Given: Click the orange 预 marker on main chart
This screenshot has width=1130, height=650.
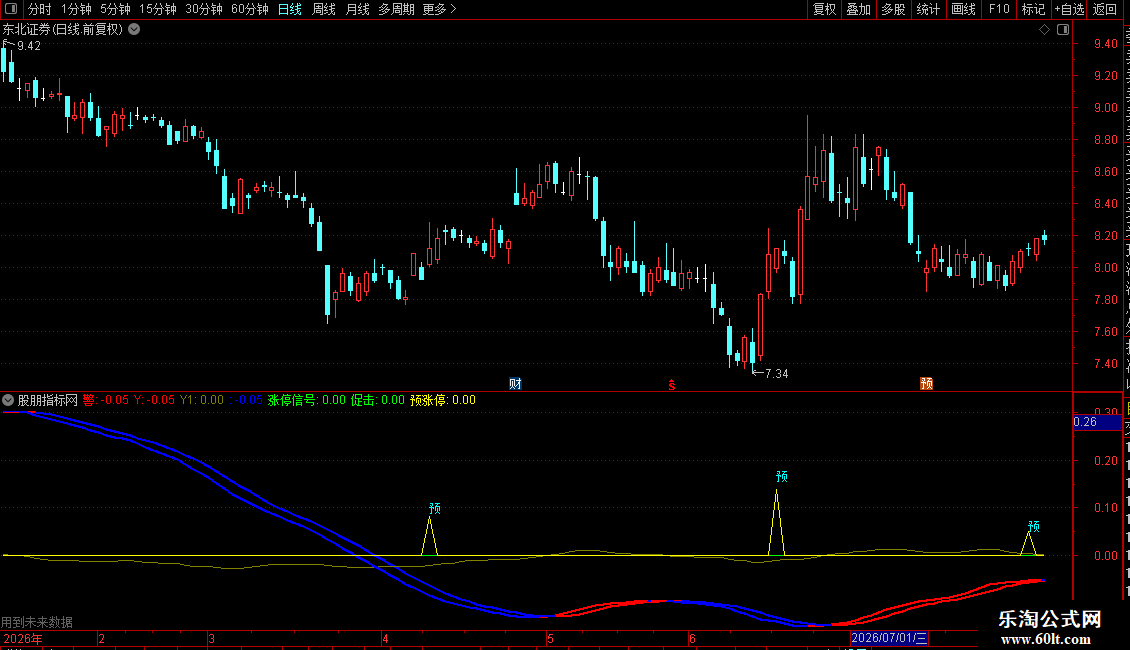Looking at the screenshot, I should click(x=927, y=383).
